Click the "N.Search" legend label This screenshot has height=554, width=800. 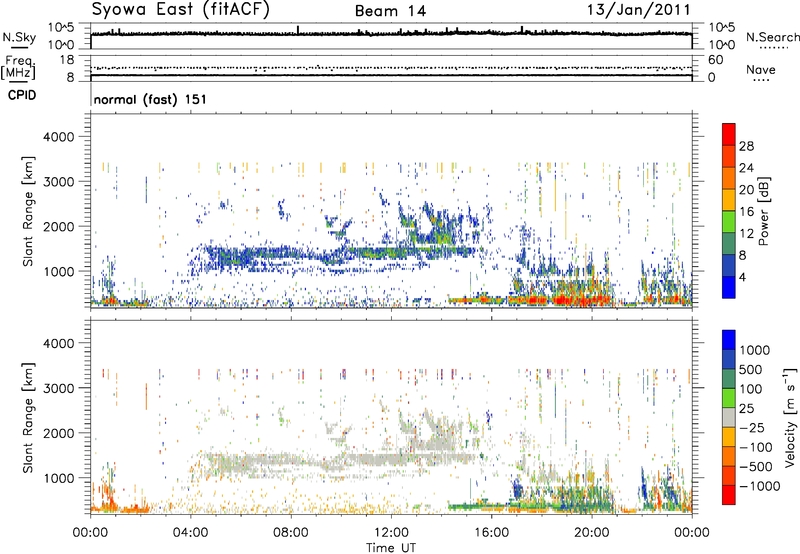coord(773,37)
